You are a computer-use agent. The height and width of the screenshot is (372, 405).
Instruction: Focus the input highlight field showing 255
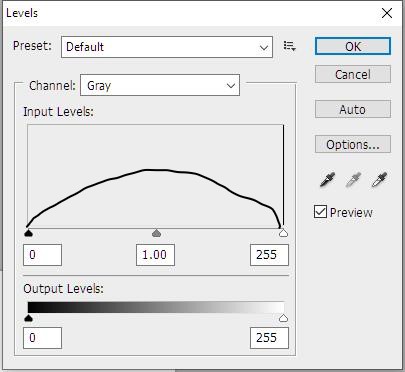click(x=269, y=255)
